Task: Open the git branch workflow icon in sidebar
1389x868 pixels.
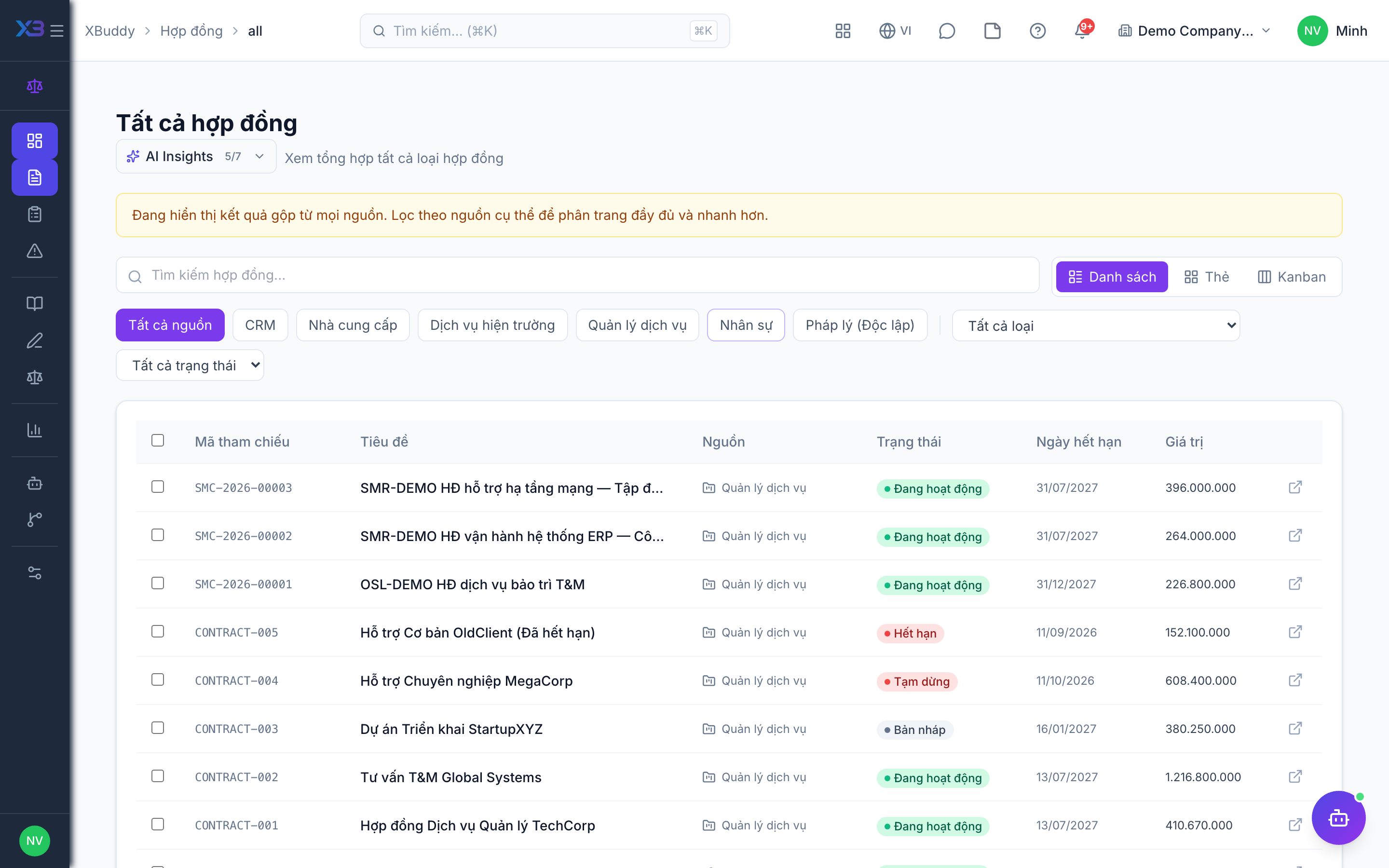Action: click(x=34, y=519)
